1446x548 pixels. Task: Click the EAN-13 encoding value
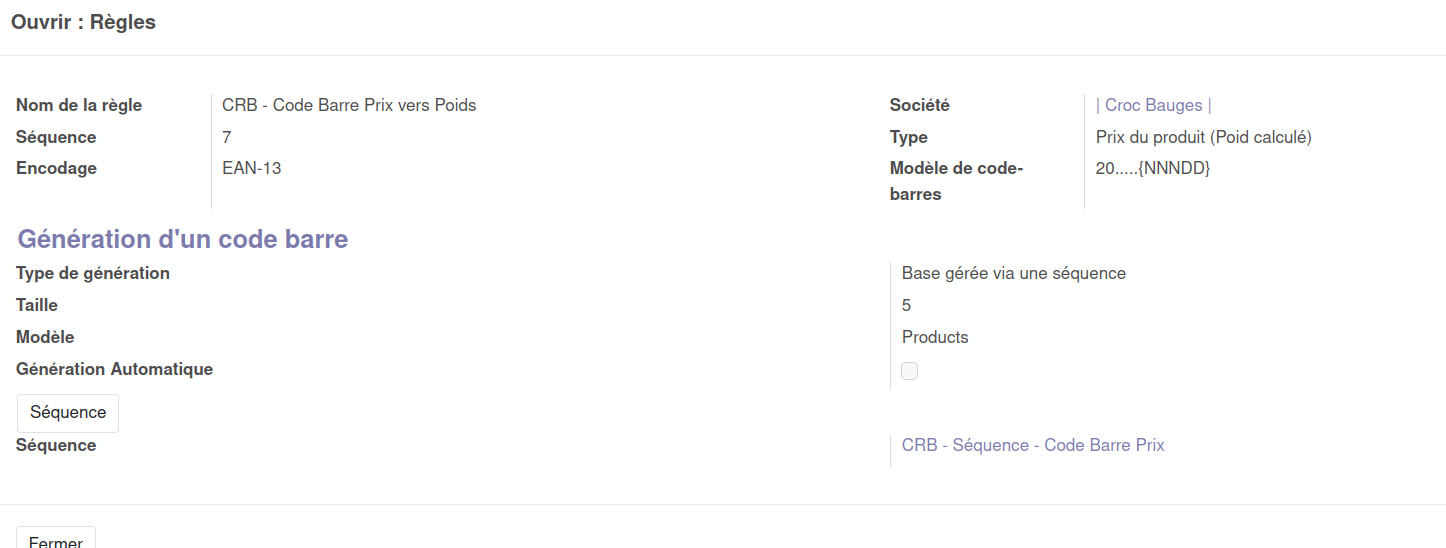pos(252,168)
